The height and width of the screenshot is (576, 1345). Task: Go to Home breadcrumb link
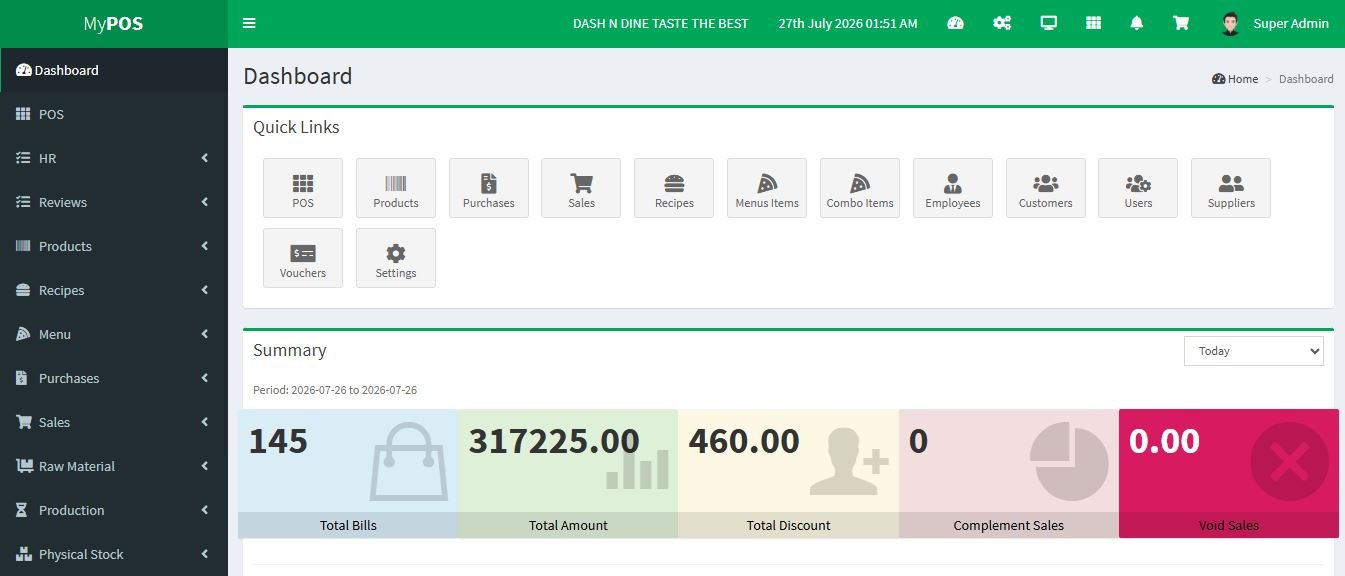(x=1236, y=79)
